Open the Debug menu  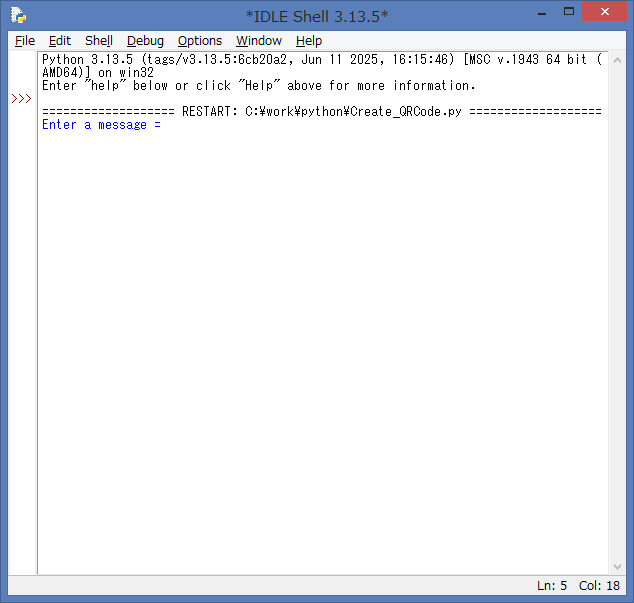click(145, 40)
